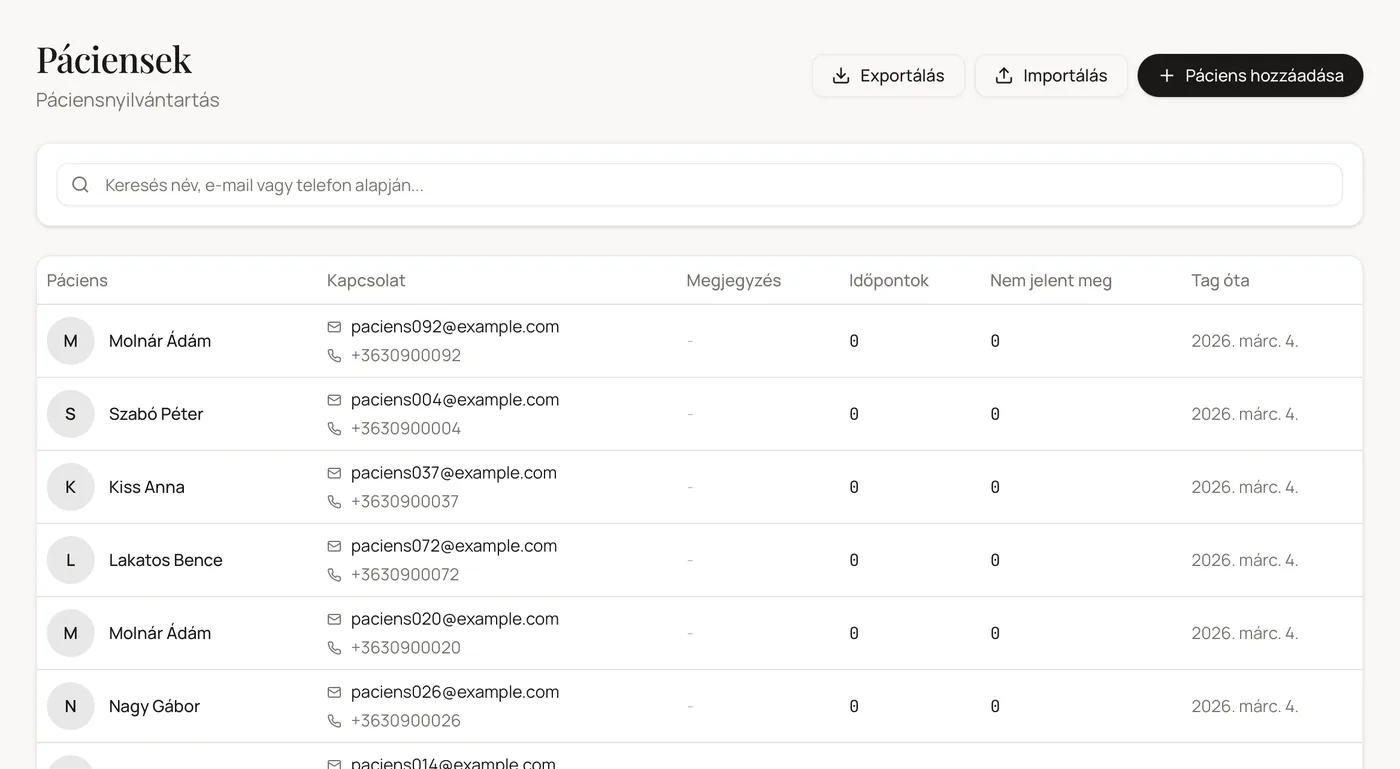Click envelope icon next to paciens037@example.com
The height and width of the screenshot is (769, 1400).
pyautogui.click(x=334, y=473)
